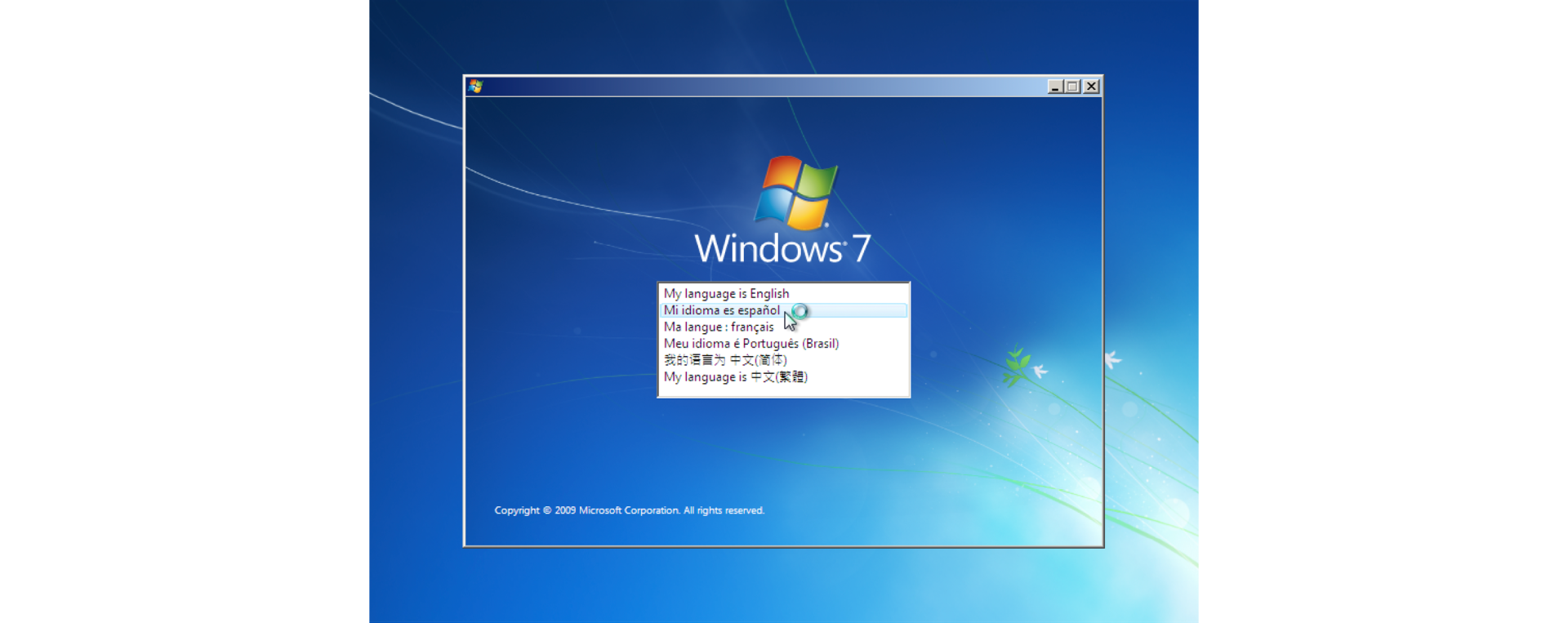Close the Windows 7 setup window
1568x623 pixels.
1091,87
